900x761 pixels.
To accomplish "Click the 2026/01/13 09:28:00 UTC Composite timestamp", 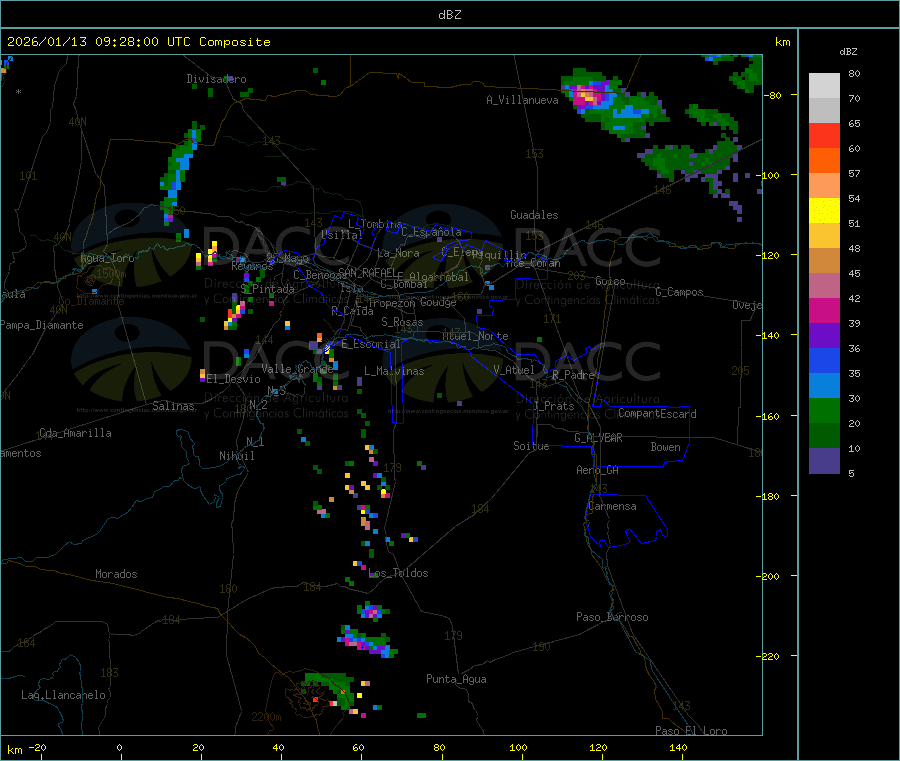I will (x=138, y=42).
